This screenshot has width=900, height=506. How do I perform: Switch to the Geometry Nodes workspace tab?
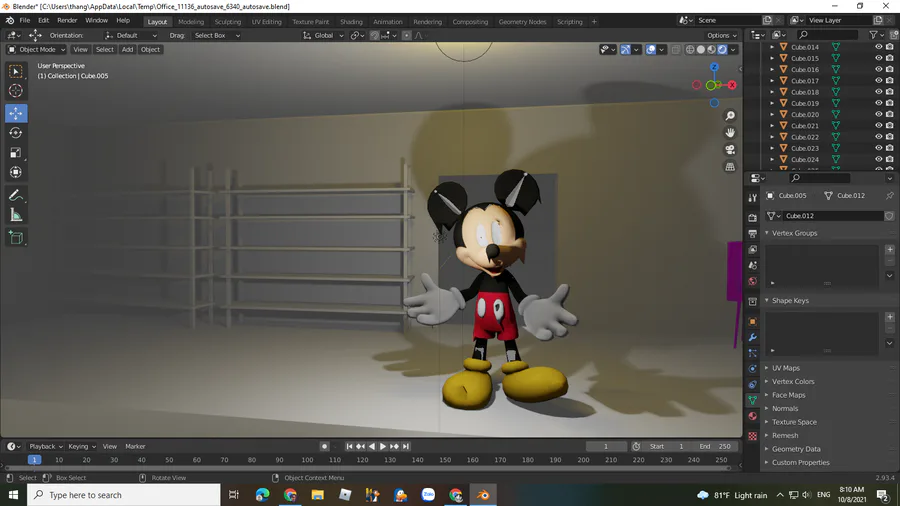(x=522, y=22)
